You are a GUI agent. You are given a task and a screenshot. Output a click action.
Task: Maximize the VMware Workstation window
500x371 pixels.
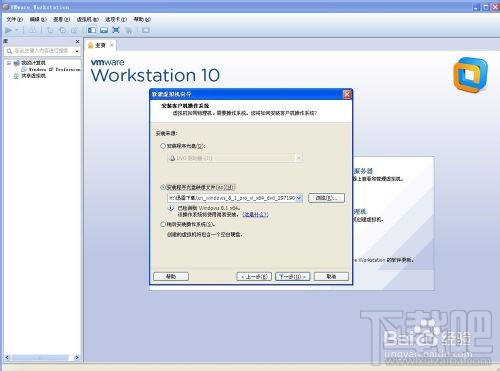[486, 7]
